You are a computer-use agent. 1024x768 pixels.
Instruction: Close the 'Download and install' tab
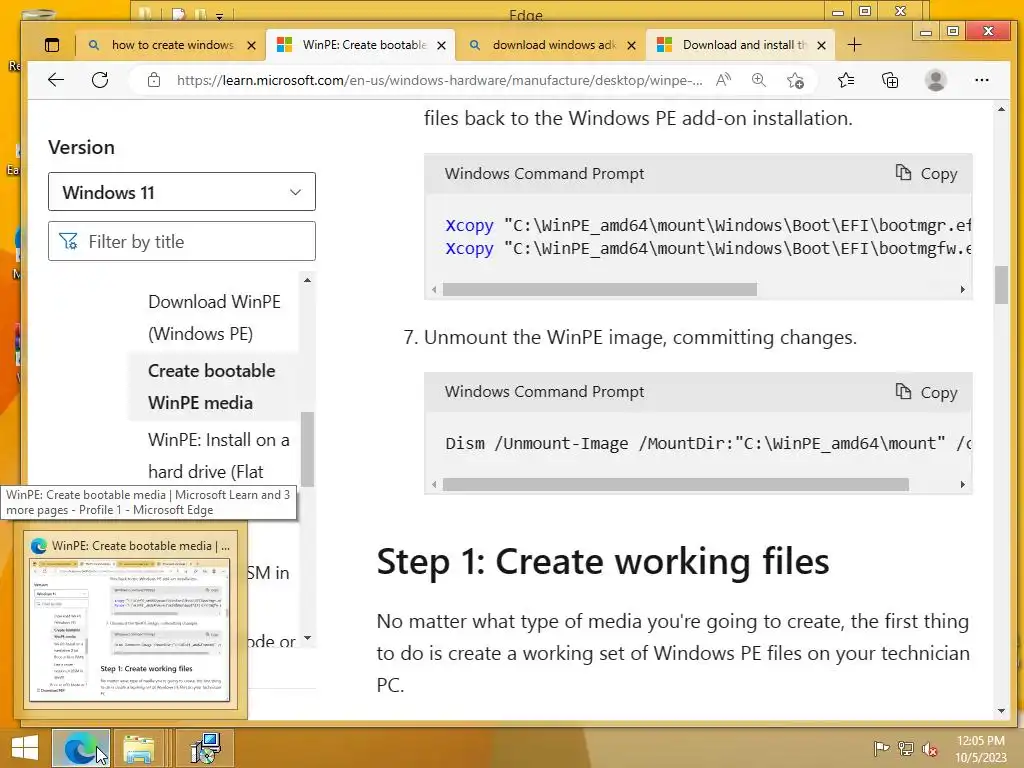(822, 45)
